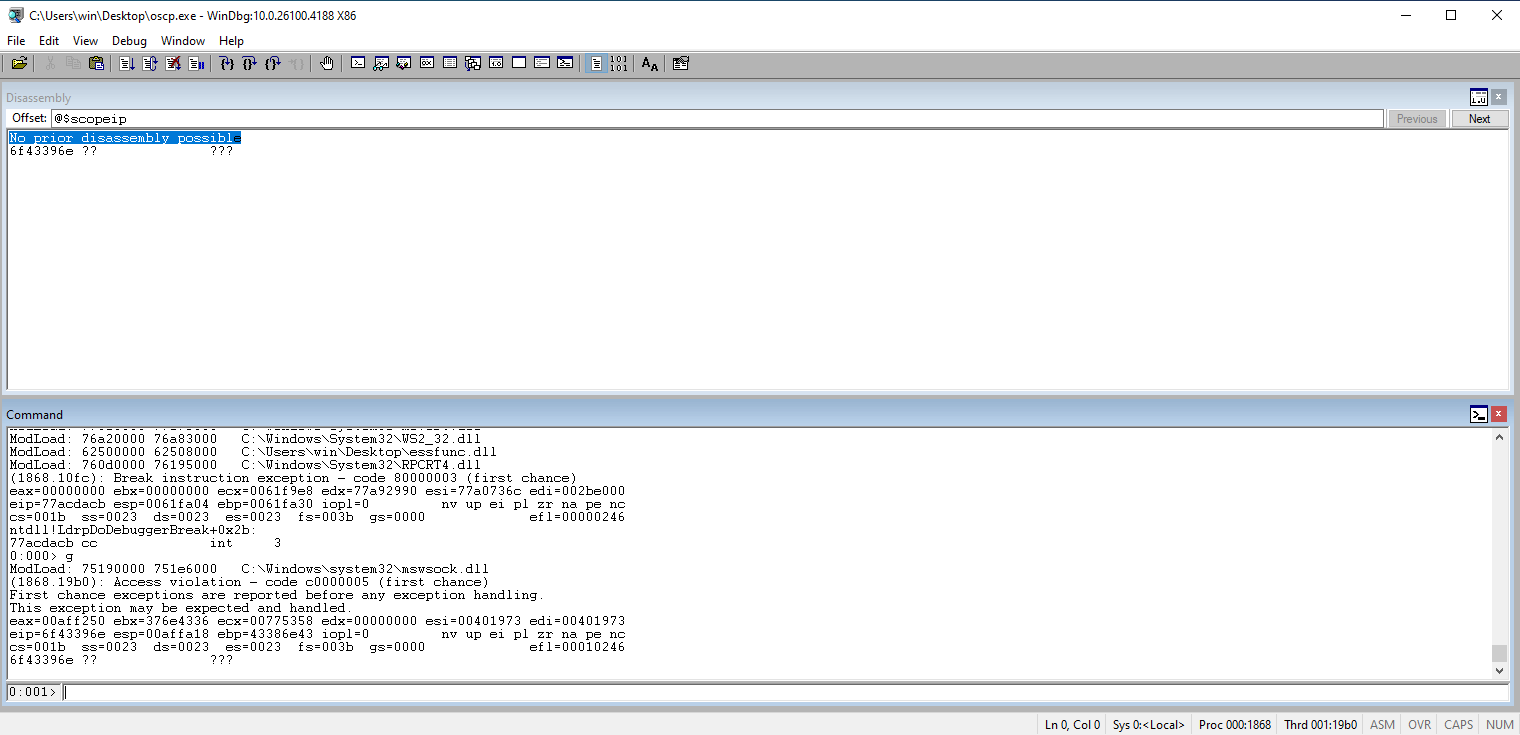The image size is (1520, 735).
Task: Click the Go (run) toolbar icon
Action: point(127,63)
